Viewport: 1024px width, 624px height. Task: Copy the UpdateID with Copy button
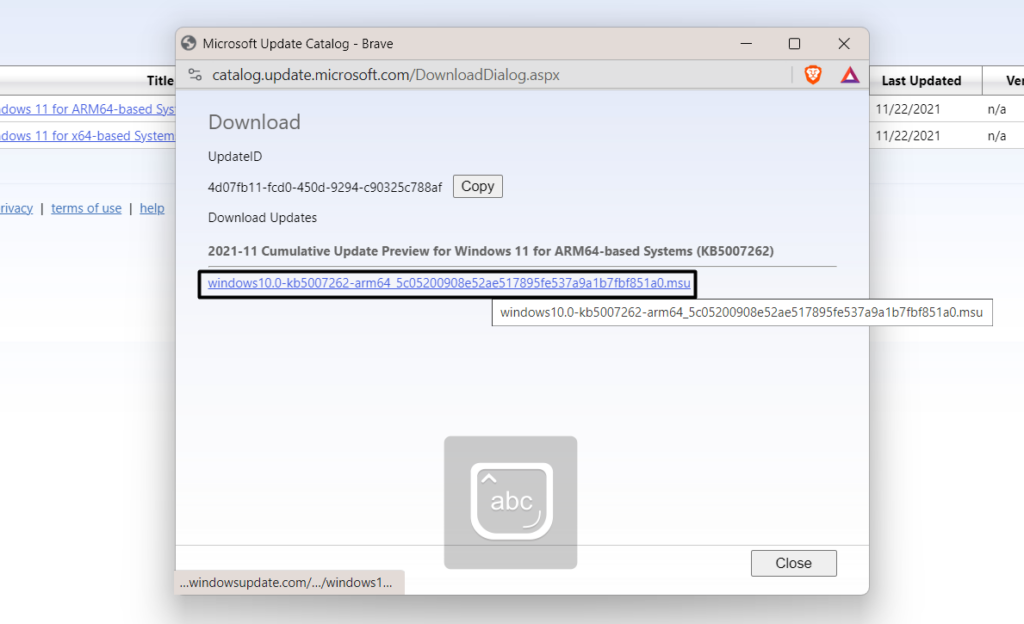[477, 187]
